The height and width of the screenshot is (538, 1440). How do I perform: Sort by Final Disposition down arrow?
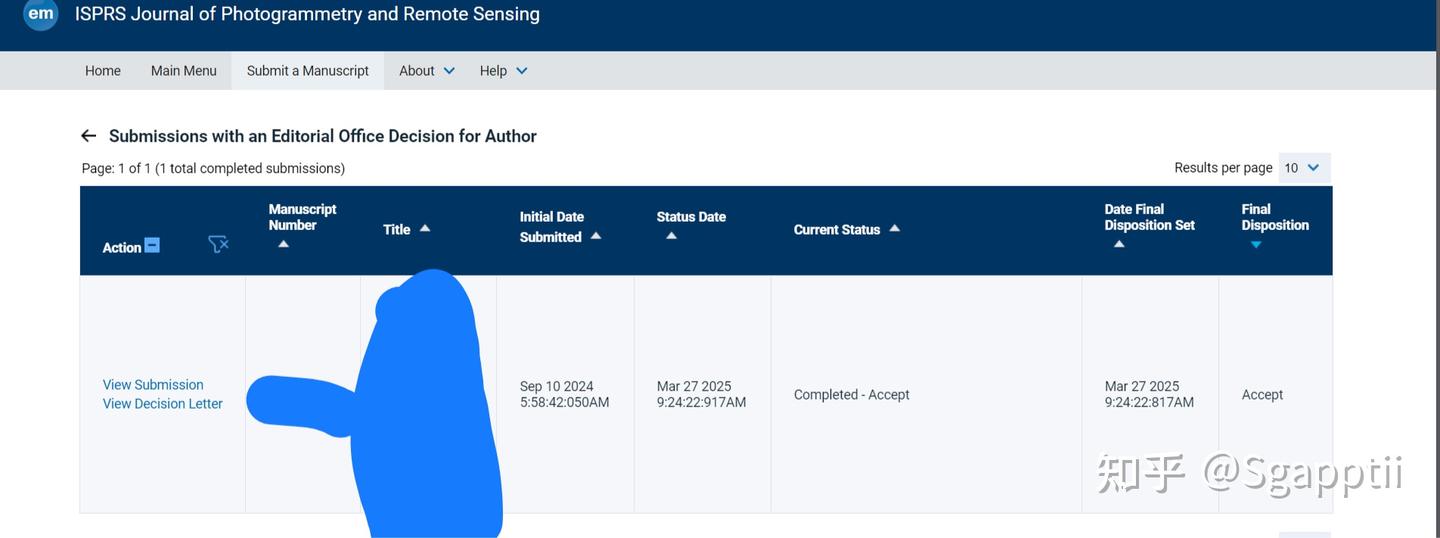(x=1256, y=245)
